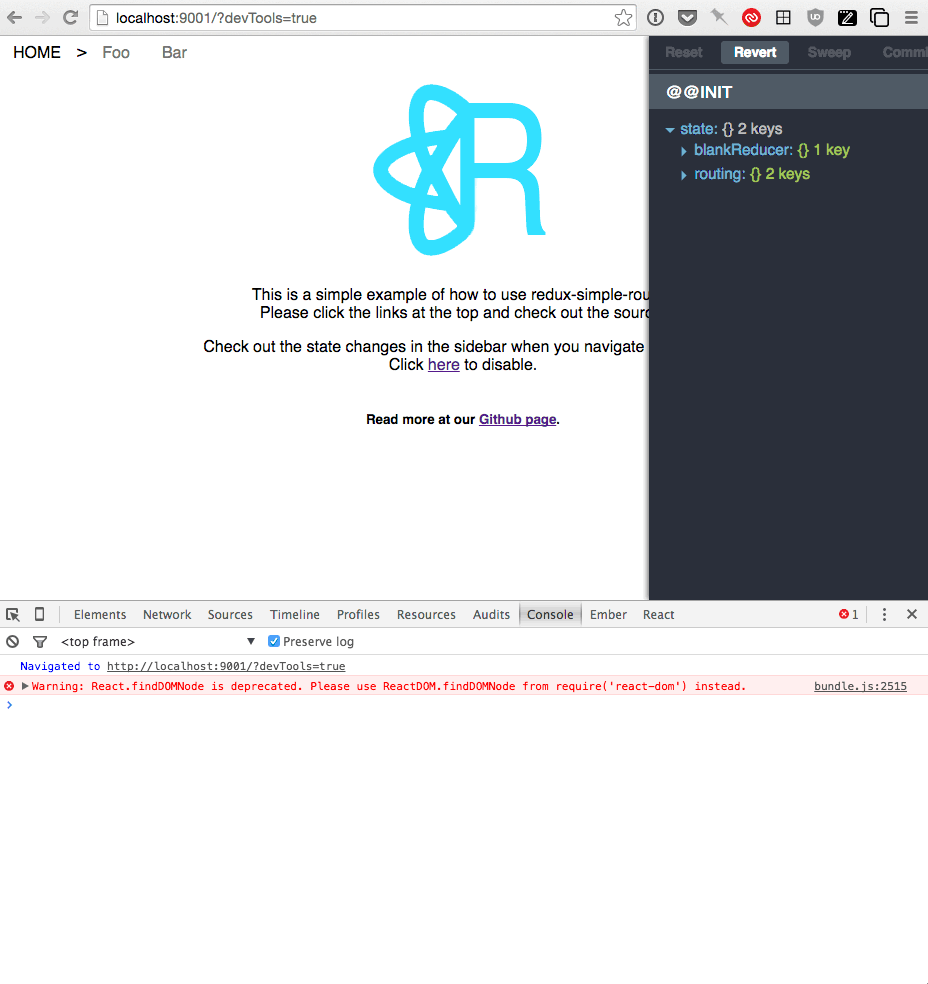
Task: Navigate to the Bar link
Action: click(x=174, y=53)
